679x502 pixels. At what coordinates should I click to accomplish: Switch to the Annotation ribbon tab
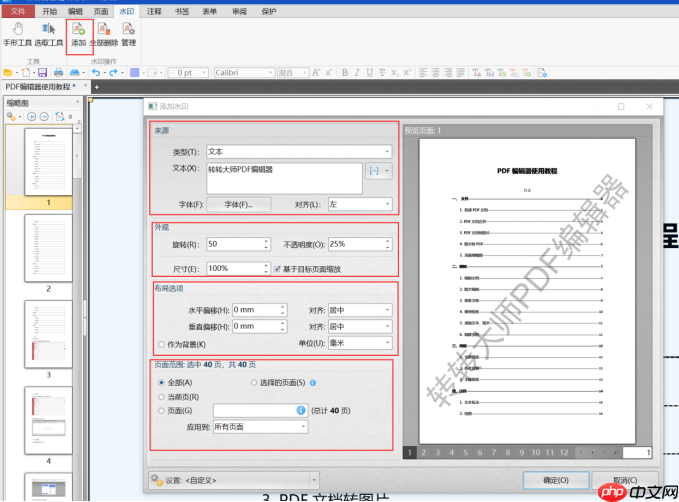154,11
